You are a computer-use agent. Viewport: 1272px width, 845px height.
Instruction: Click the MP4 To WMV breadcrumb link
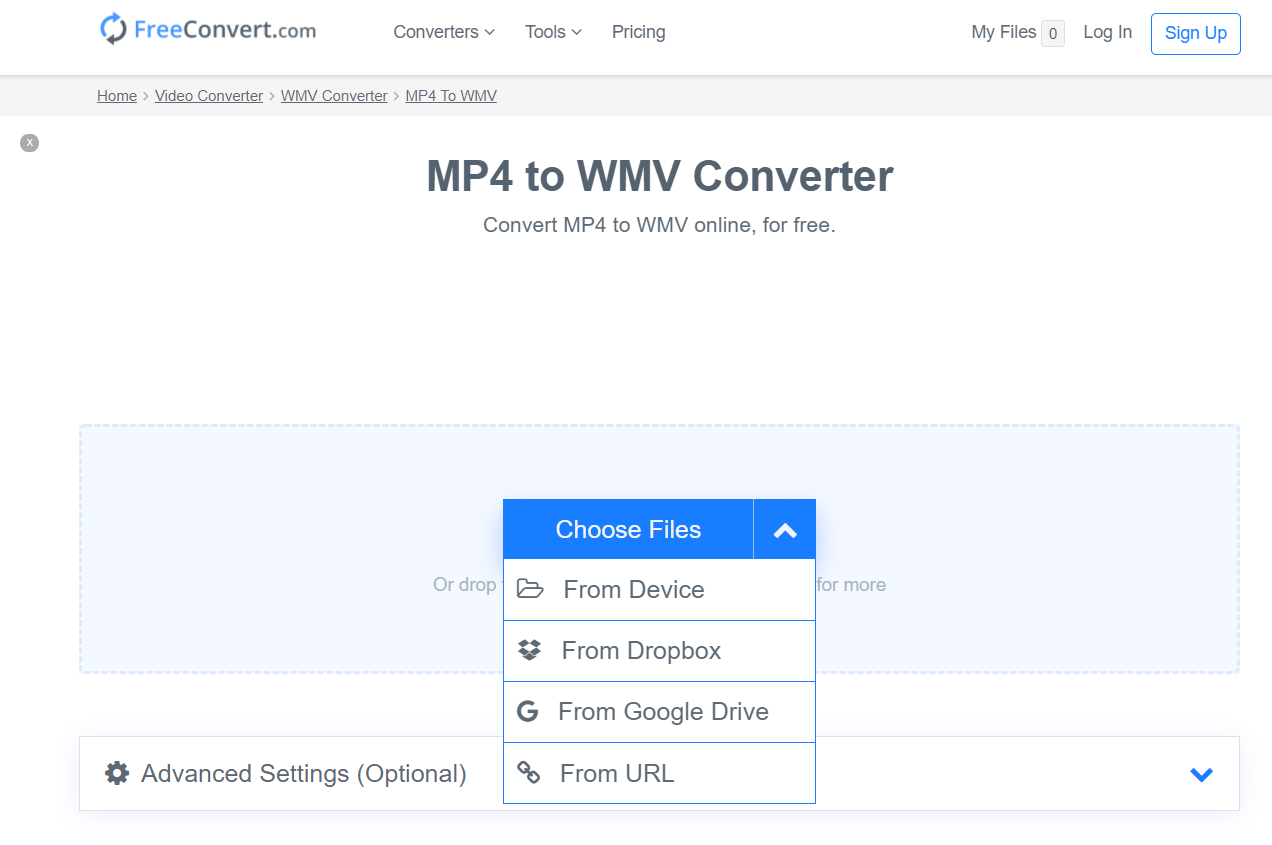[x=451, y=96]
